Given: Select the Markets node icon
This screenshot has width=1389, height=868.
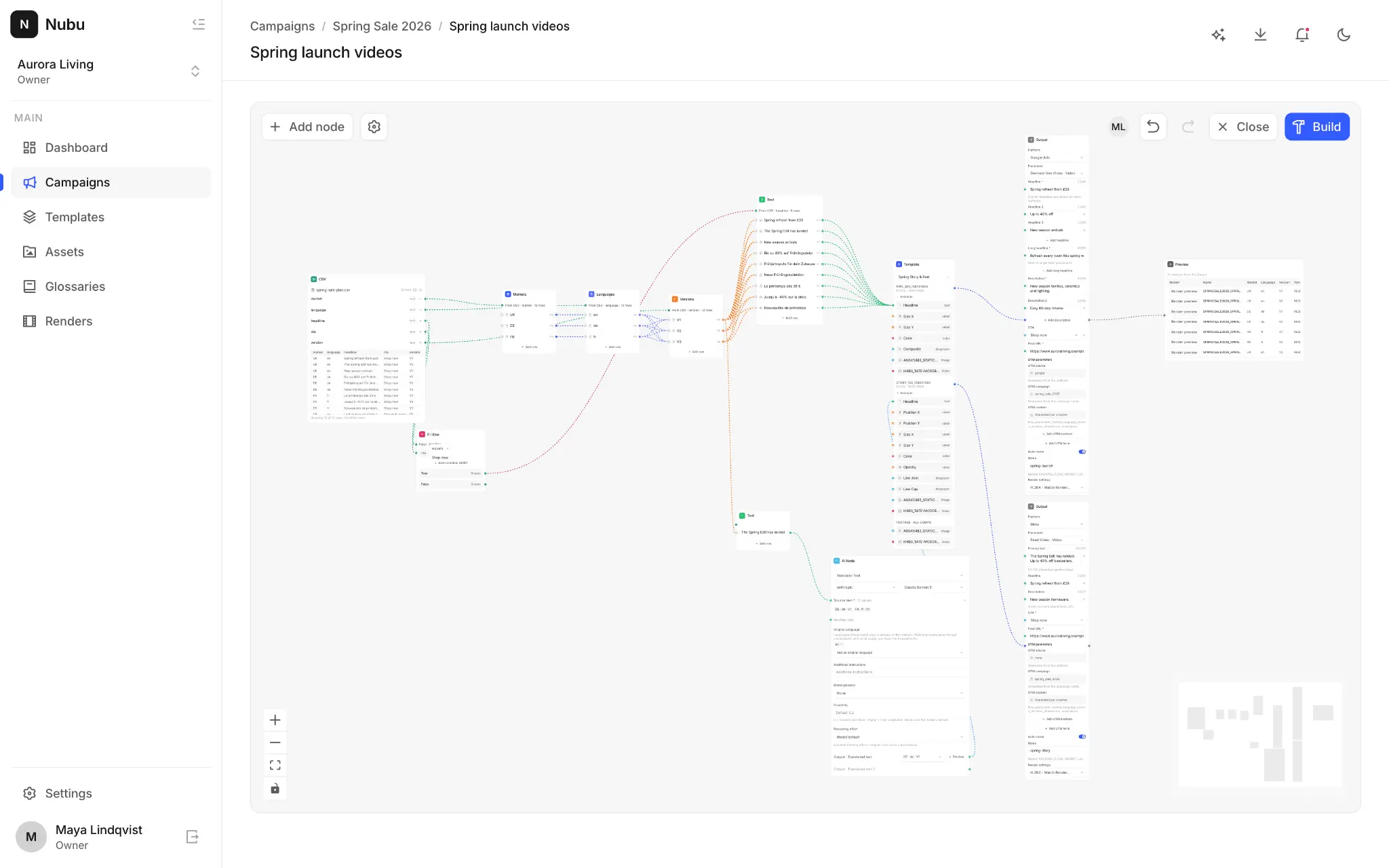Looking at the screenshot, I should 508,294.
